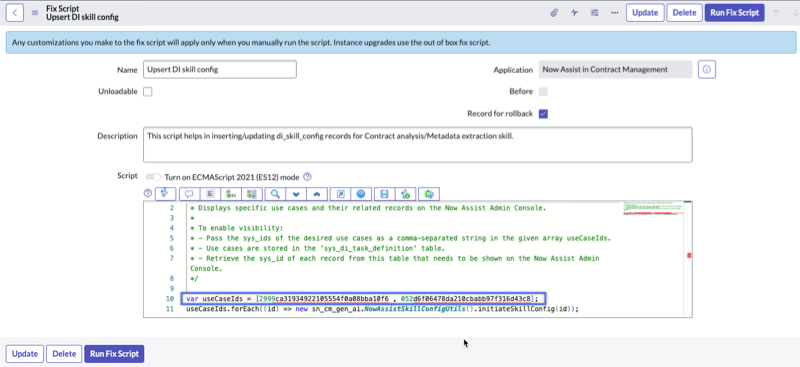800x367 pixels.
Task: Click the comment toggle toolbar icon
Action: click(x=189, y=193)
